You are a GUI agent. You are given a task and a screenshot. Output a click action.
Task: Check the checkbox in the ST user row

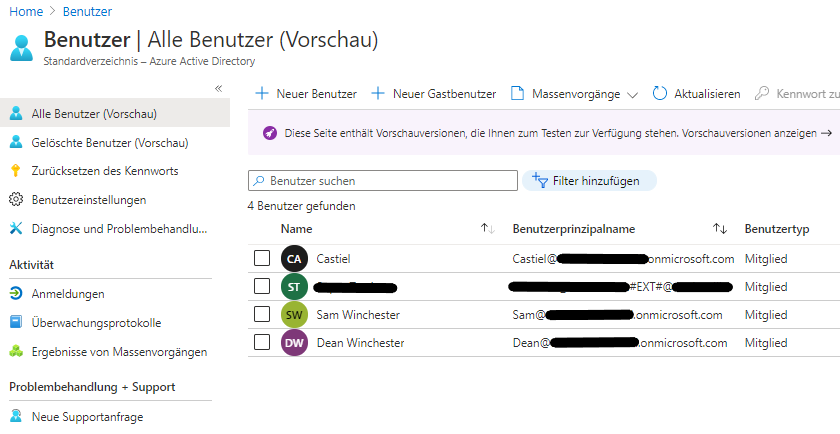pyautogui.click(x=262, y=286)
